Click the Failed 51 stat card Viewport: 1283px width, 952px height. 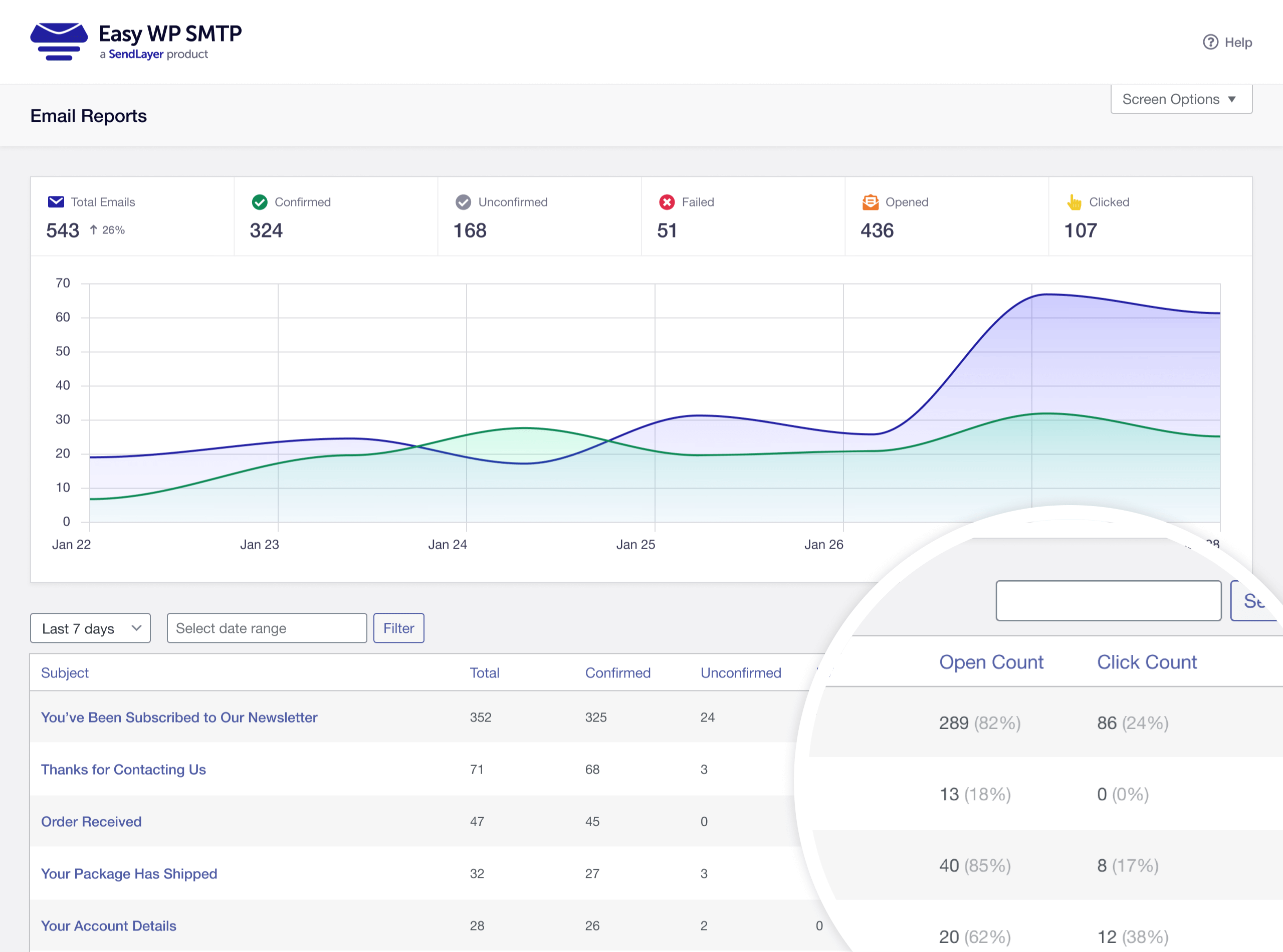[743, 216]
